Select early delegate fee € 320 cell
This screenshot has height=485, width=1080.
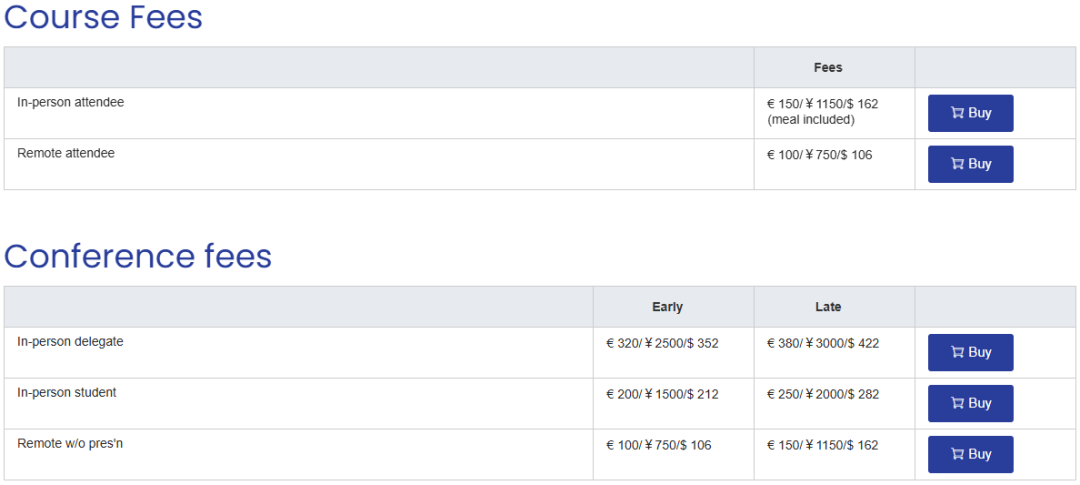662,343
